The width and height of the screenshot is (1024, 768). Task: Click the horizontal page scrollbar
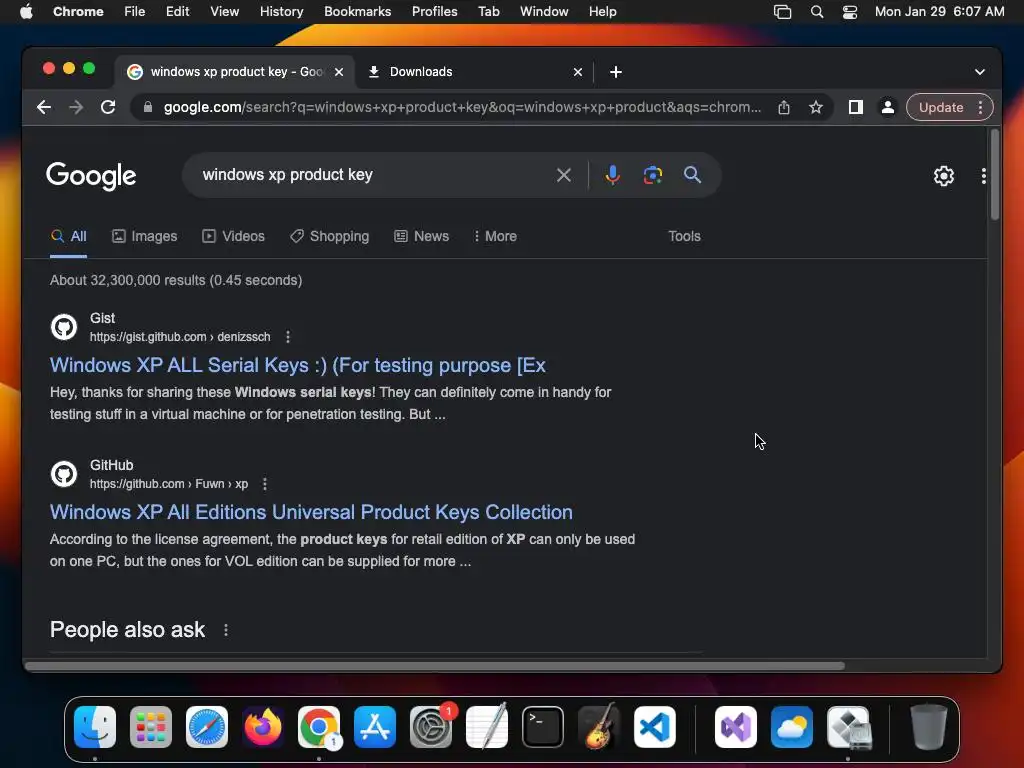[x=434, y=665]
